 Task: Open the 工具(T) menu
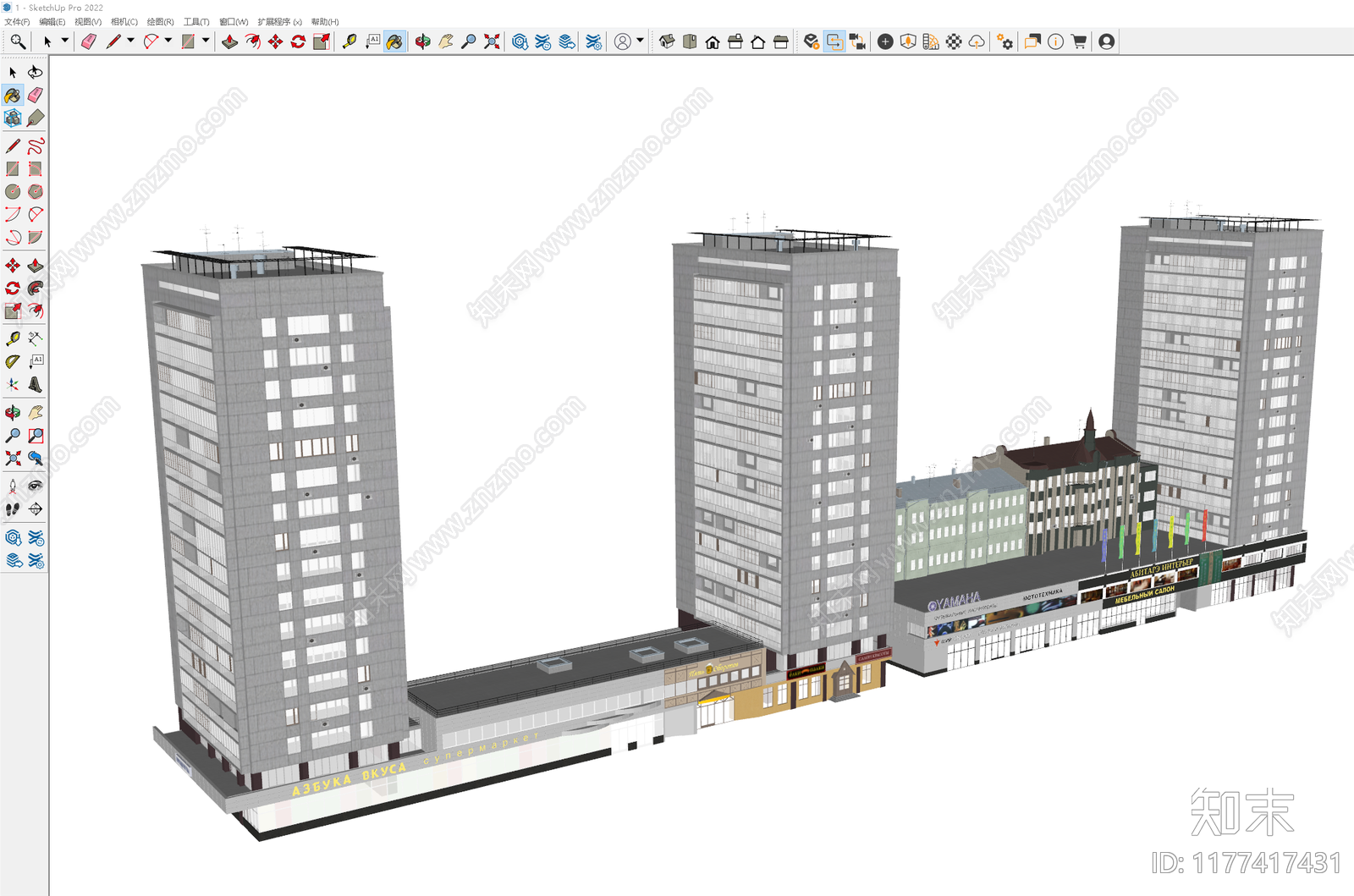(196, 22)
